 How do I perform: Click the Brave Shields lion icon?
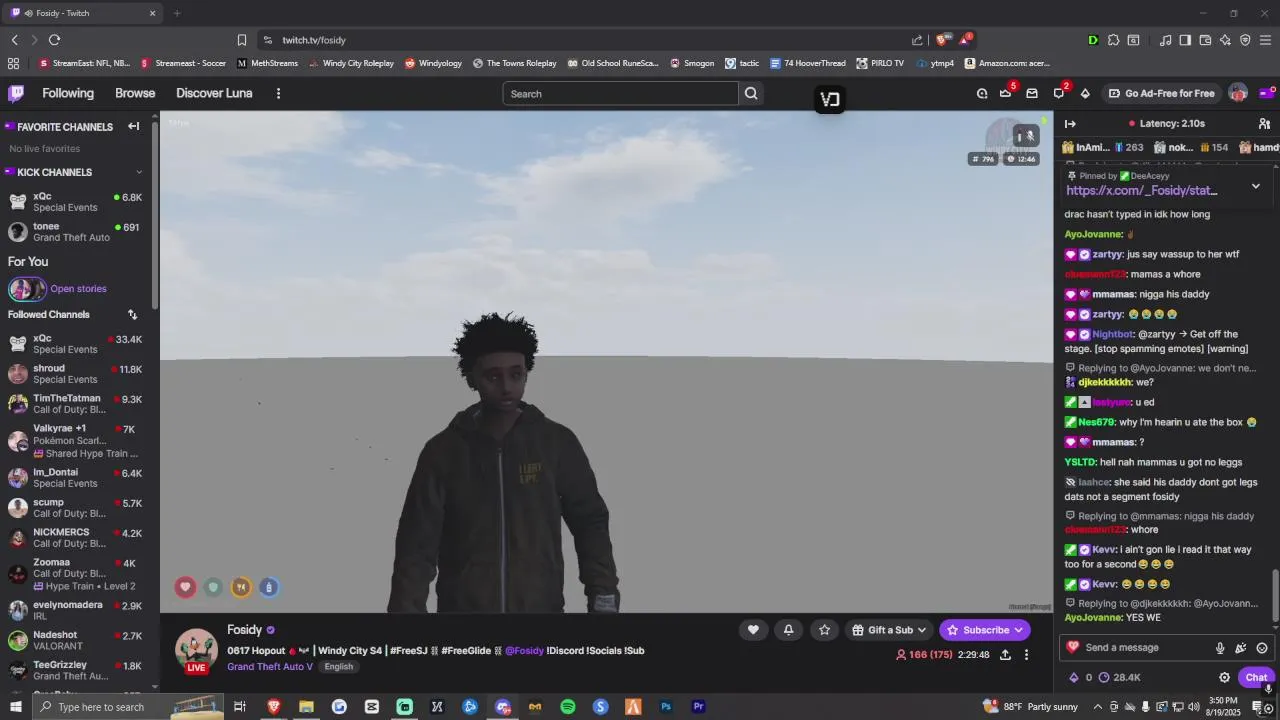coord(941,40)
